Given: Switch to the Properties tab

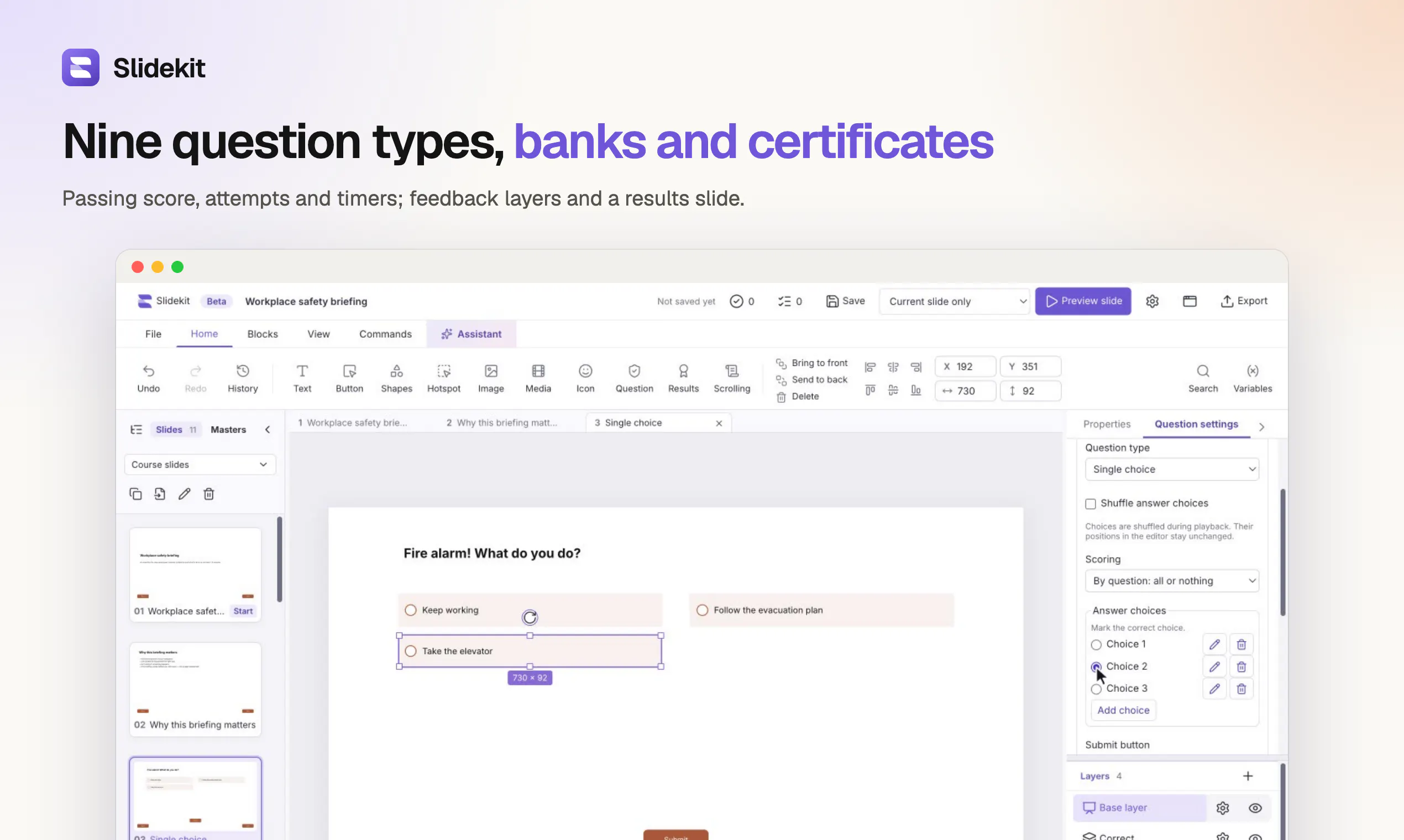Looking at the screenshot, I should 1106,424.
